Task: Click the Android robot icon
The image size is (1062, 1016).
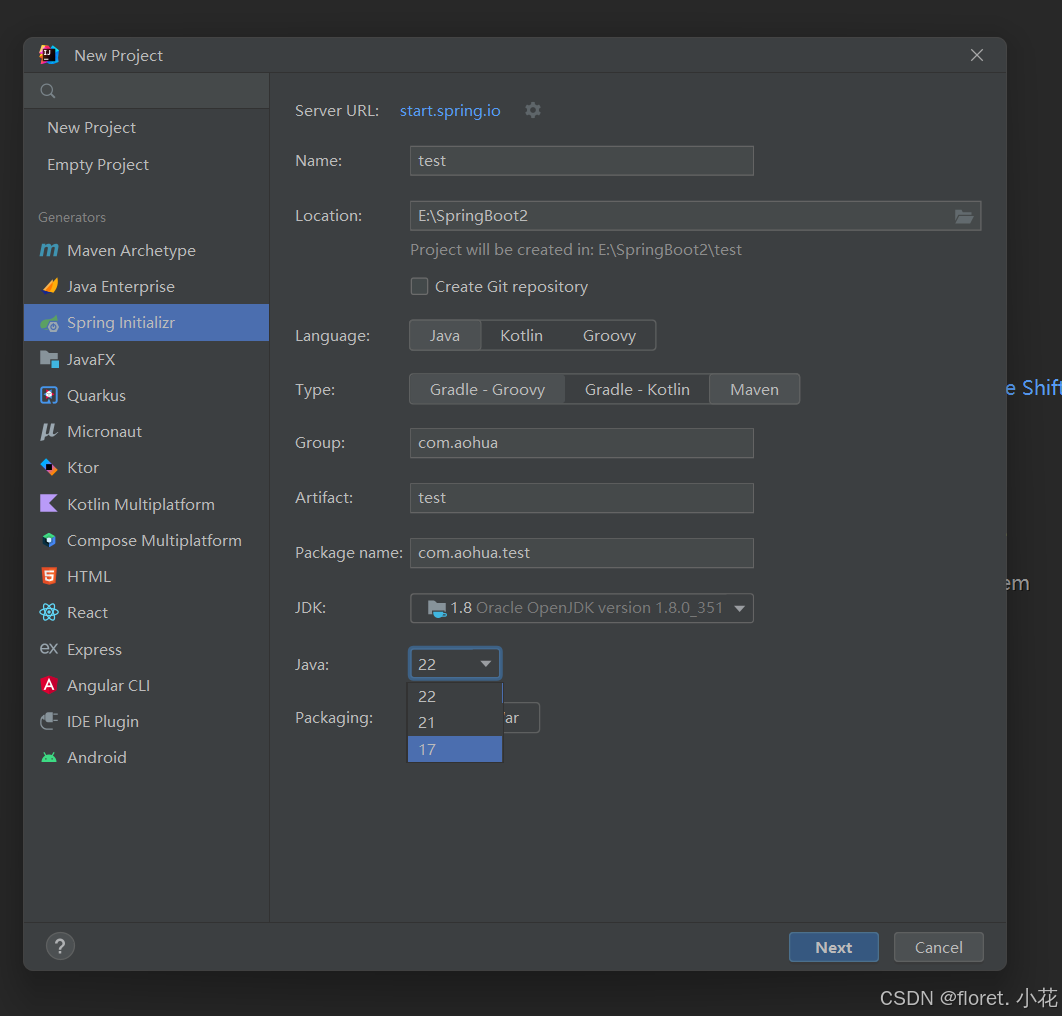Action: coord(49,757)
